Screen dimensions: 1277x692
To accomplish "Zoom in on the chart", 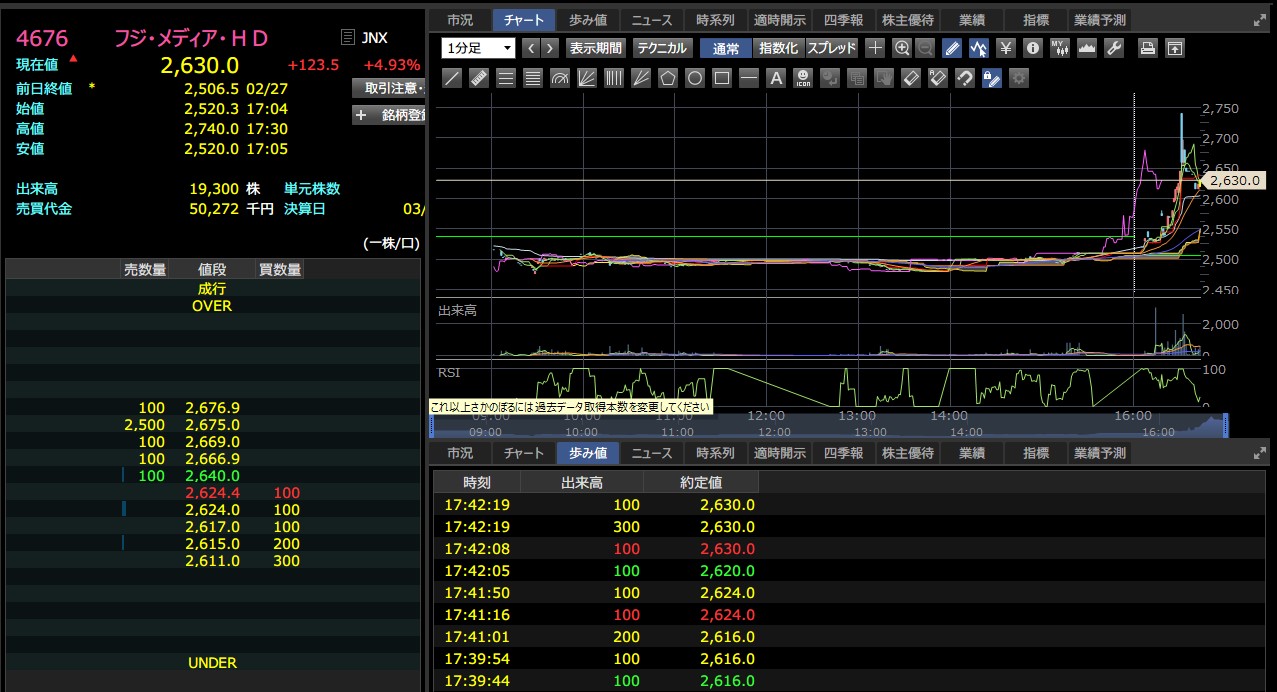I will tap(901, 48).
